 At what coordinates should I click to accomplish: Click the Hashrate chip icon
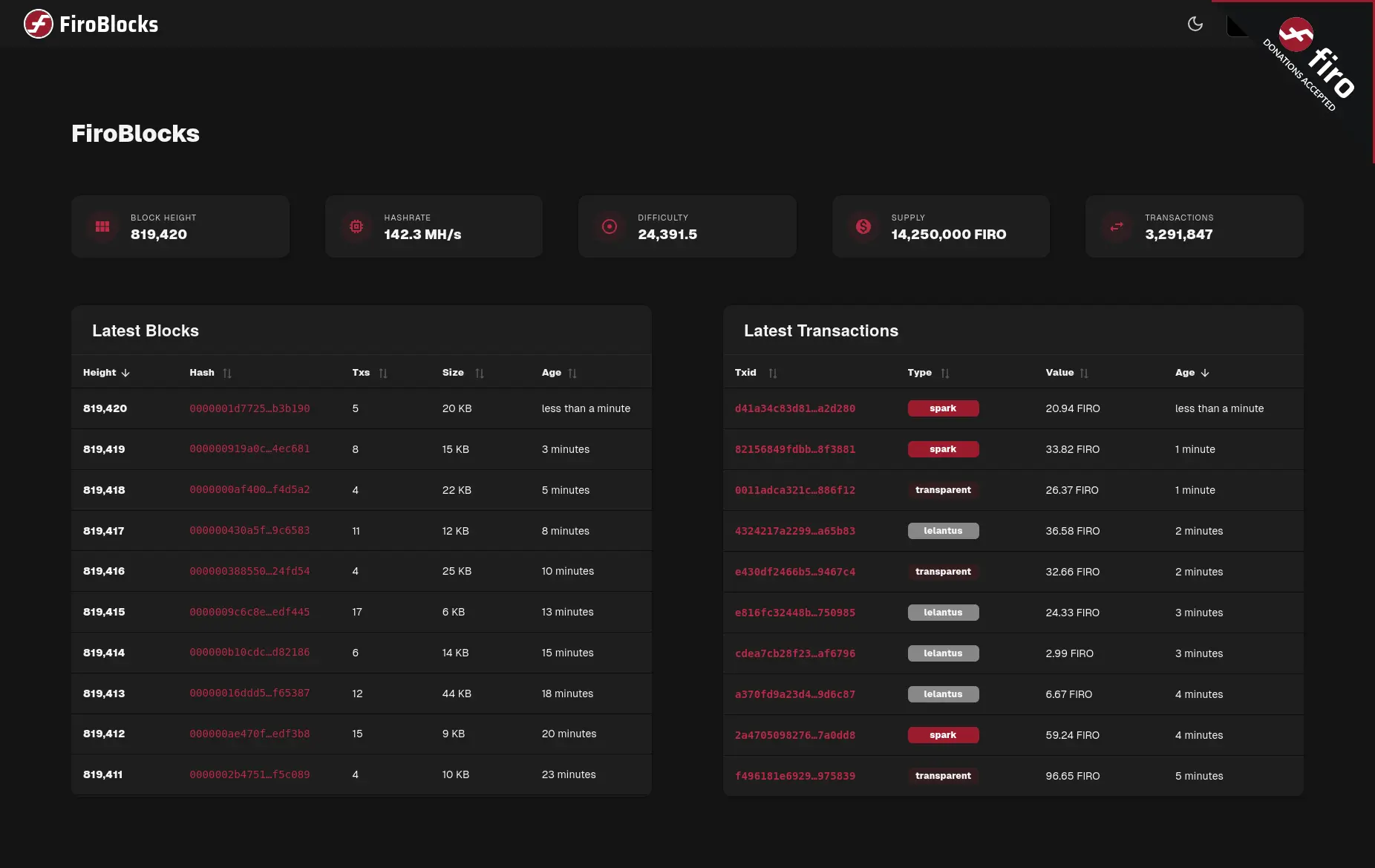click(357, 226)
